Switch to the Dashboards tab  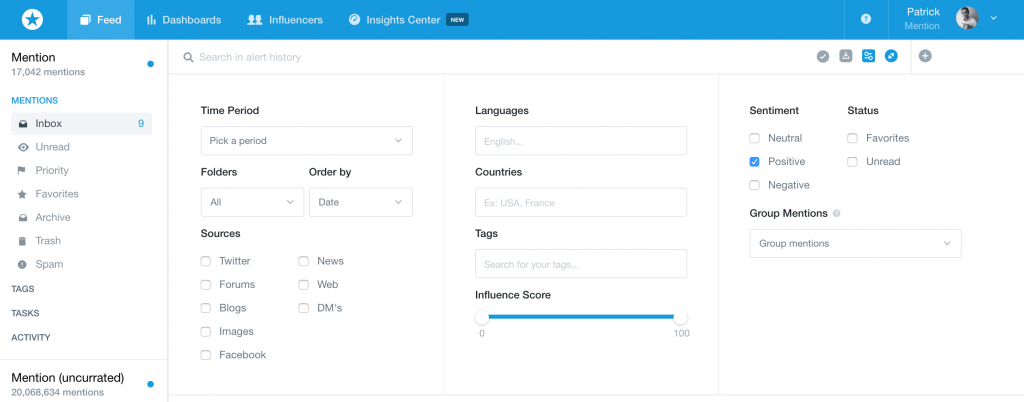pyautogui.click(x=184, y=20)
